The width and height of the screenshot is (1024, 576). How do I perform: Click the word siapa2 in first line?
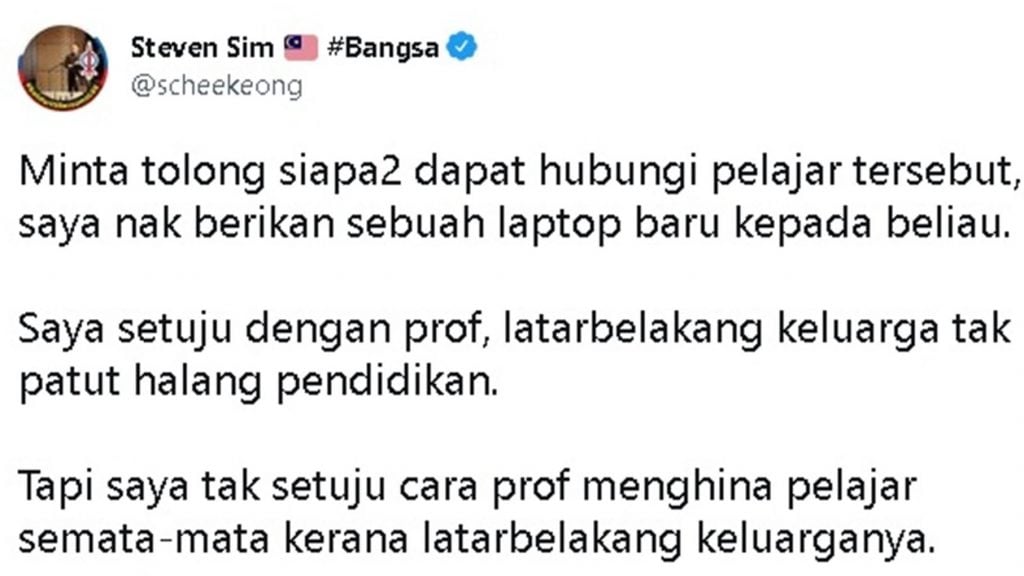tap(340, 173)
